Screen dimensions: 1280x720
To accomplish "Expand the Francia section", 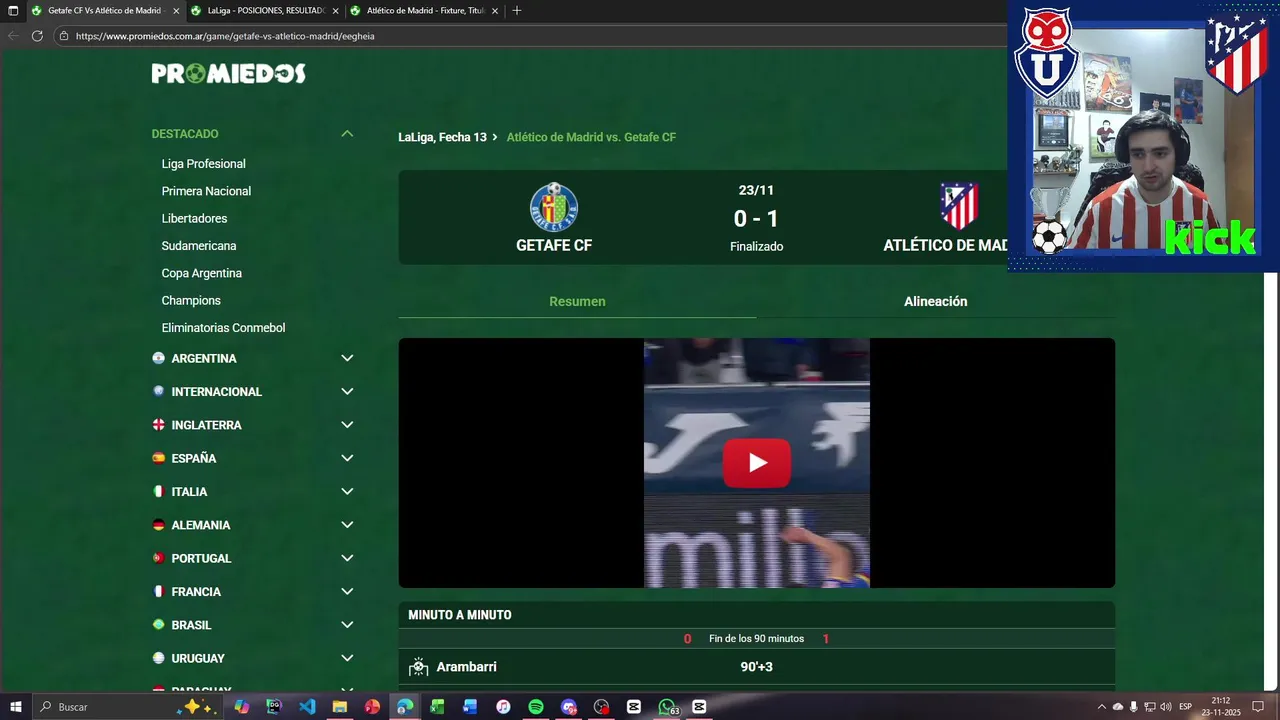I will 347,591.
